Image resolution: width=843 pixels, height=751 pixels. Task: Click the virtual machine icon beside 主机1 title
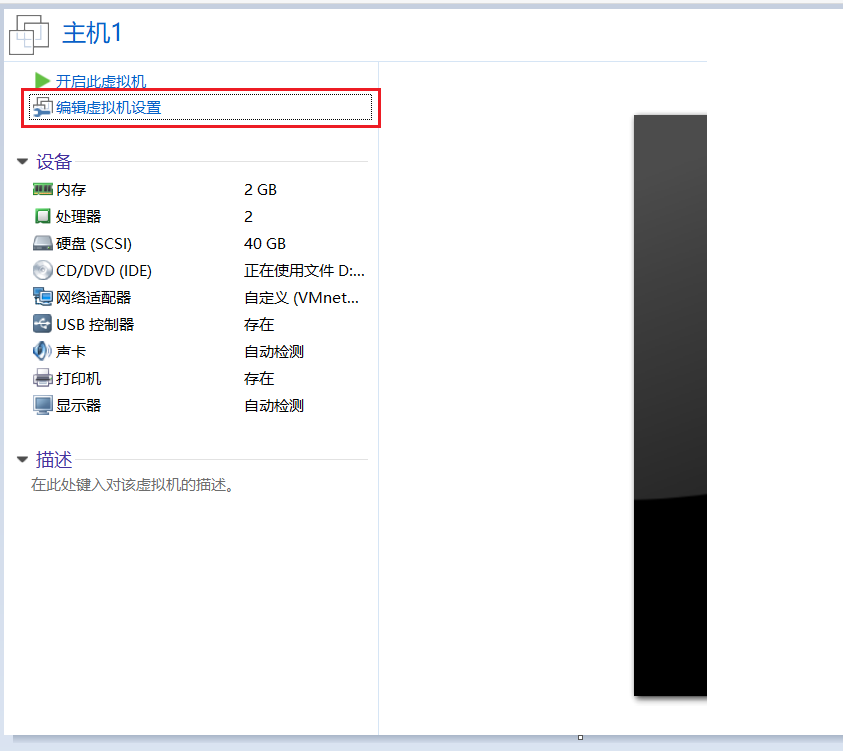(x=29, y=33)
